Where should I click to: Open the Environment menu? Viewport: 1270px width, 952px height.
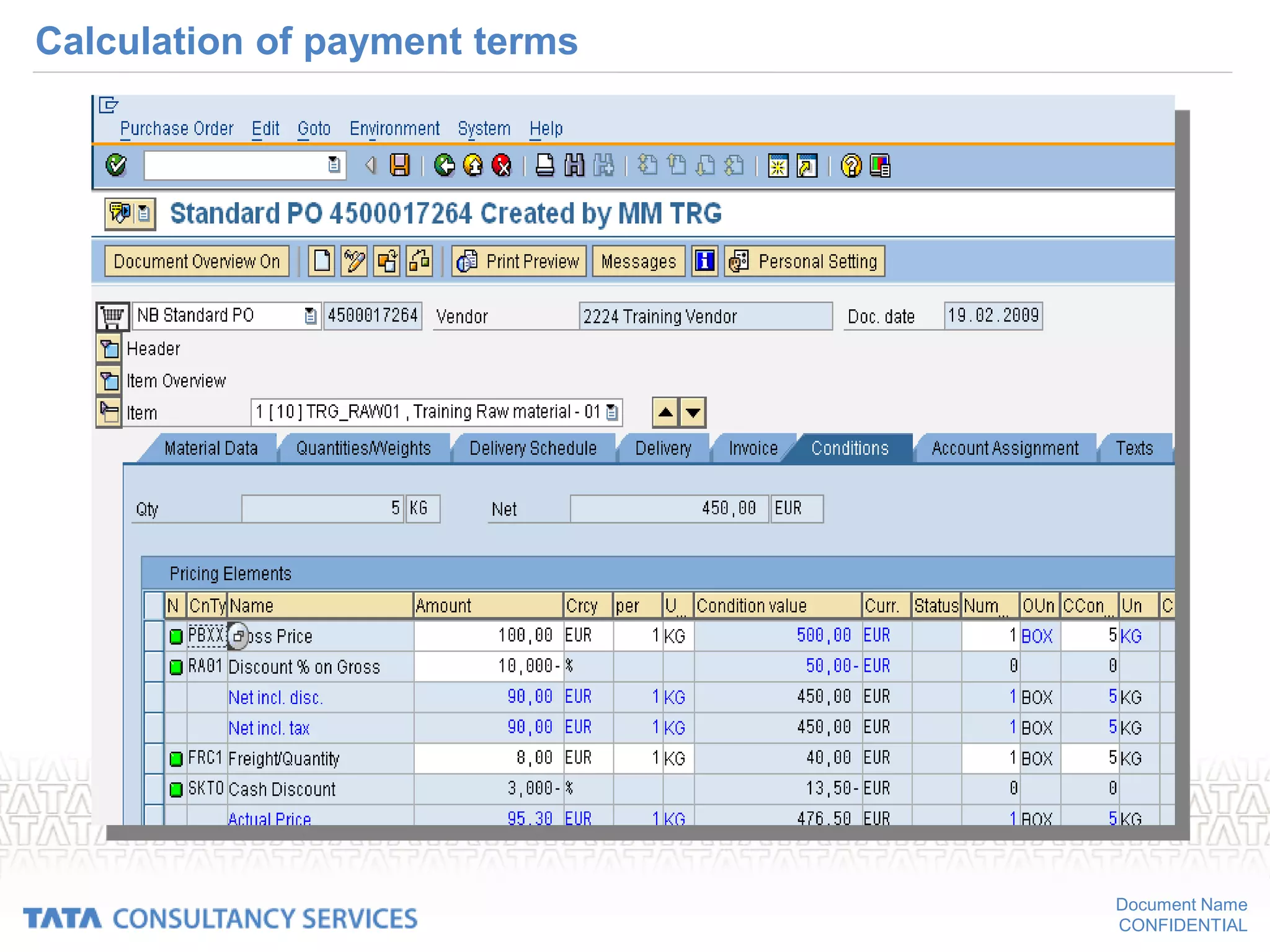pyautogui.click(x=394, y=129)
